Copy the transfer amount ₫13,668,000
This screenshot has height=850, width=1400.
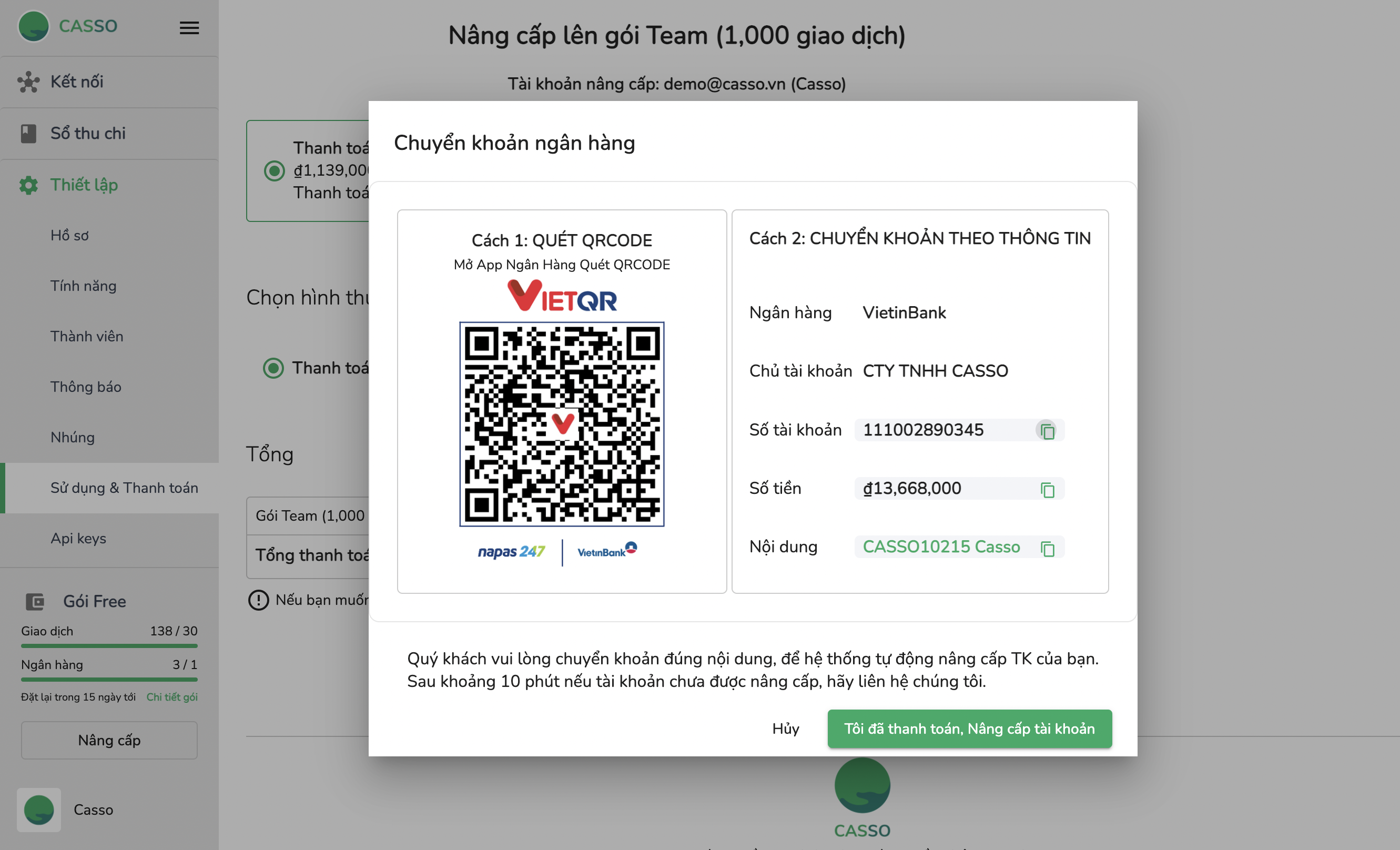(1047, 489)
